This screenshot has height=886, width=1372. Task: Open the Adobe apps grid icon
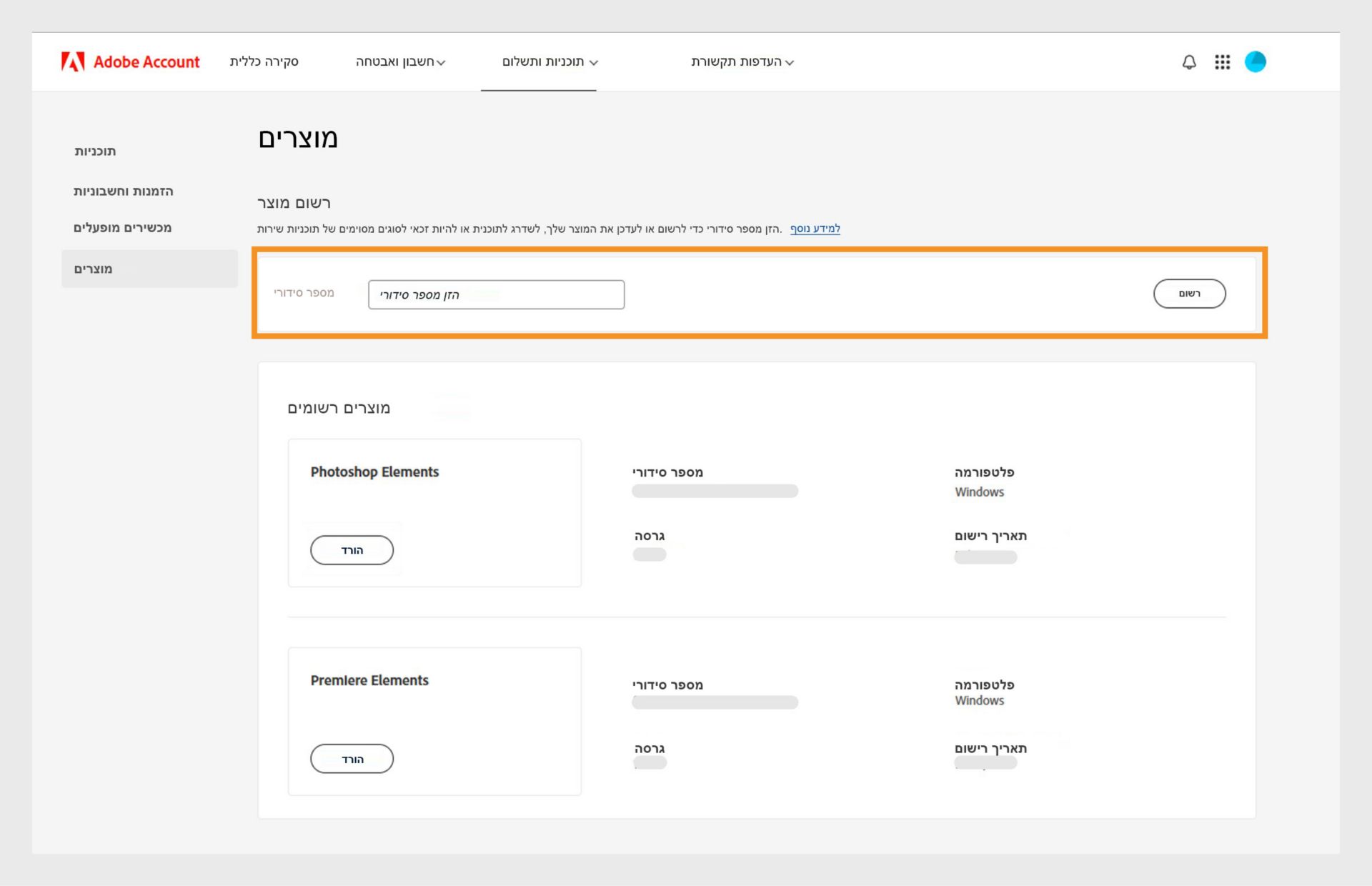click(x=1223, y=62)
